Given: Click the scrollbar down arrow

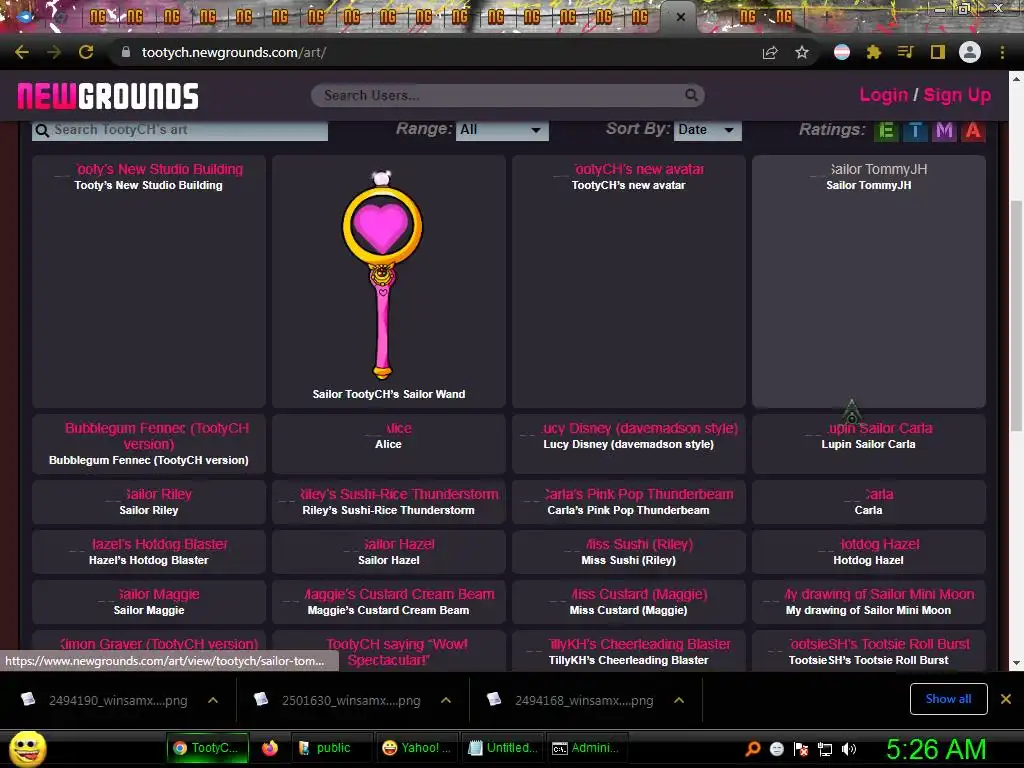Looking at the screenshot, I should tap(1016, 663).
